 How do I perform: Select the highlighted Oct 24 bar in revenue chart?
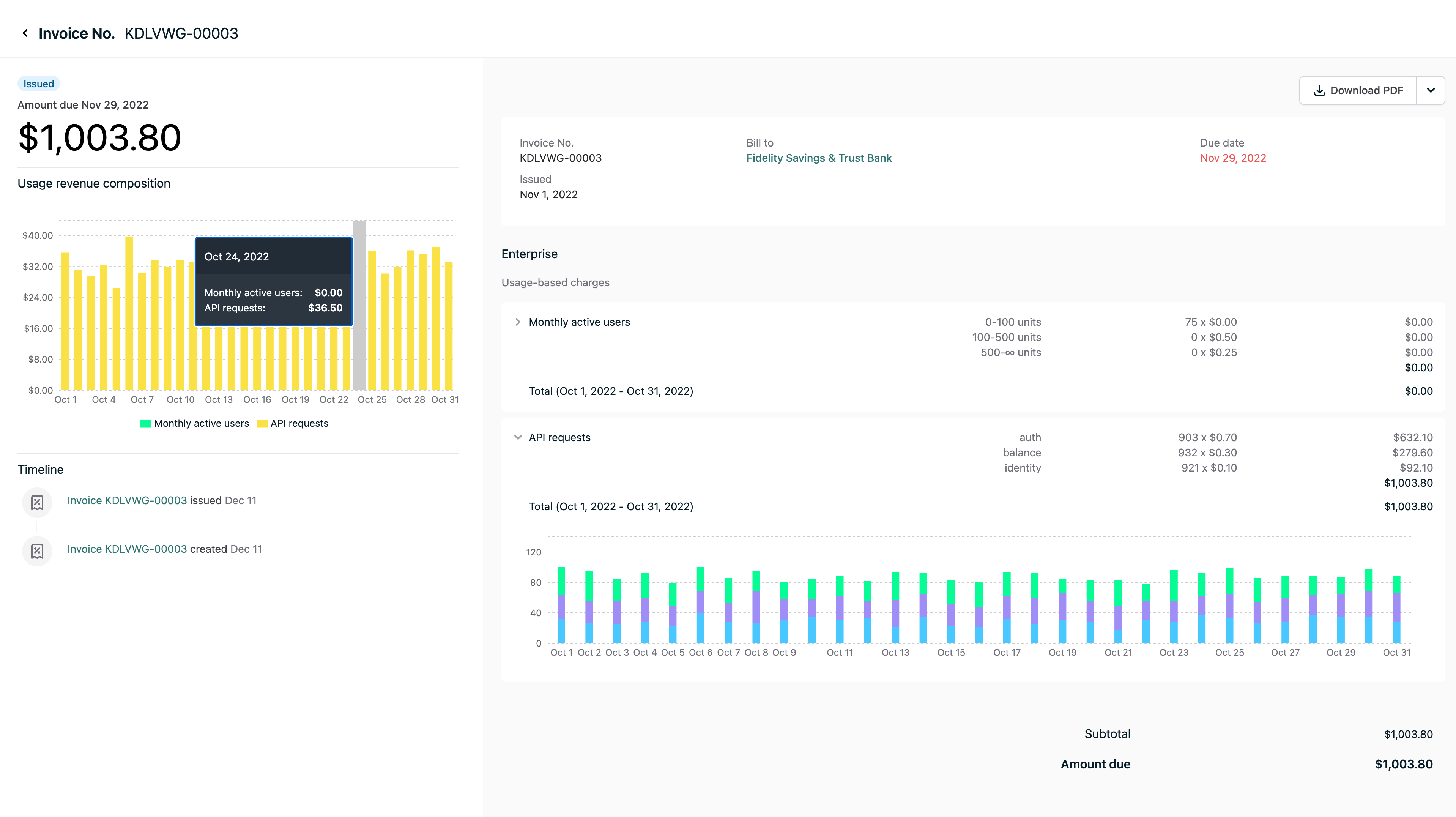tap(359, 305)
